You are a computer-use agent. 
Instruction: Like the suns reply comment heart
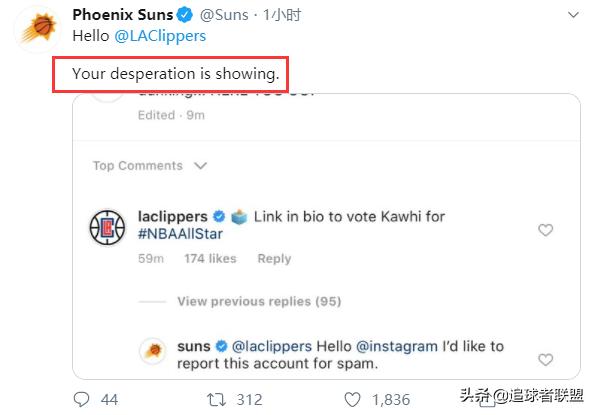(x=545, y=360)
